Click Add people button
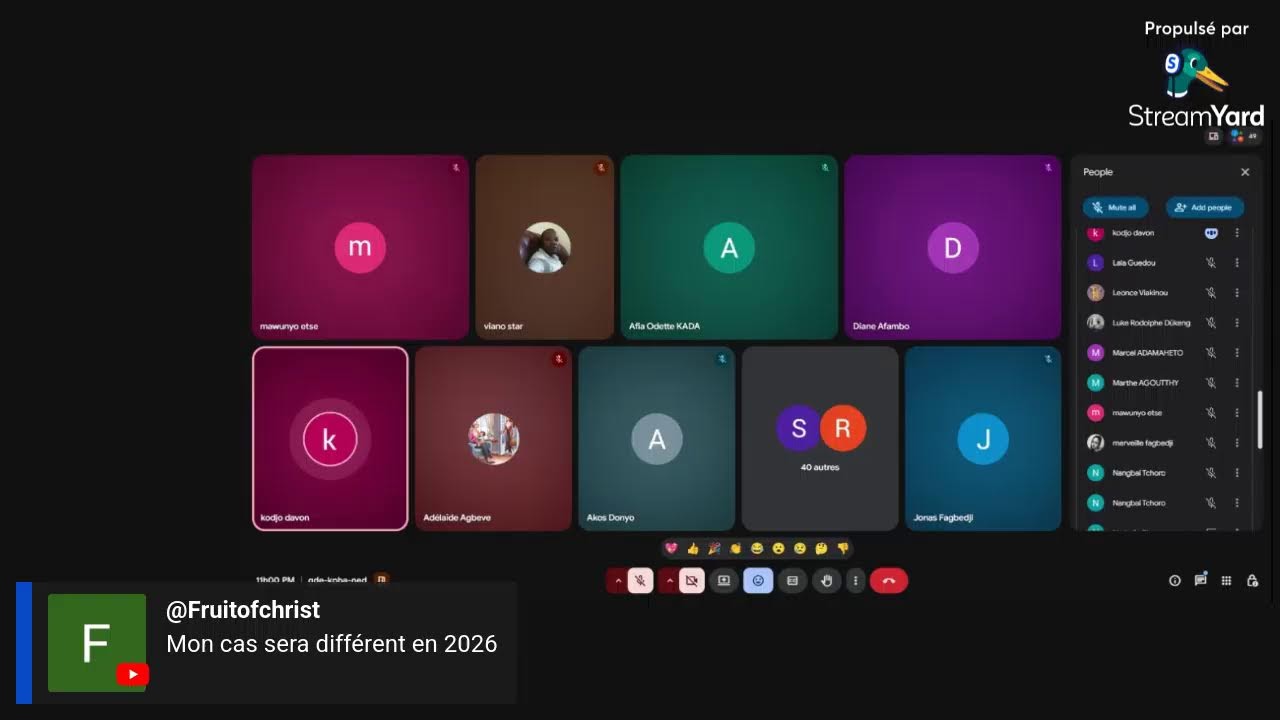 pyautogui.click(x=1204, y=208)
